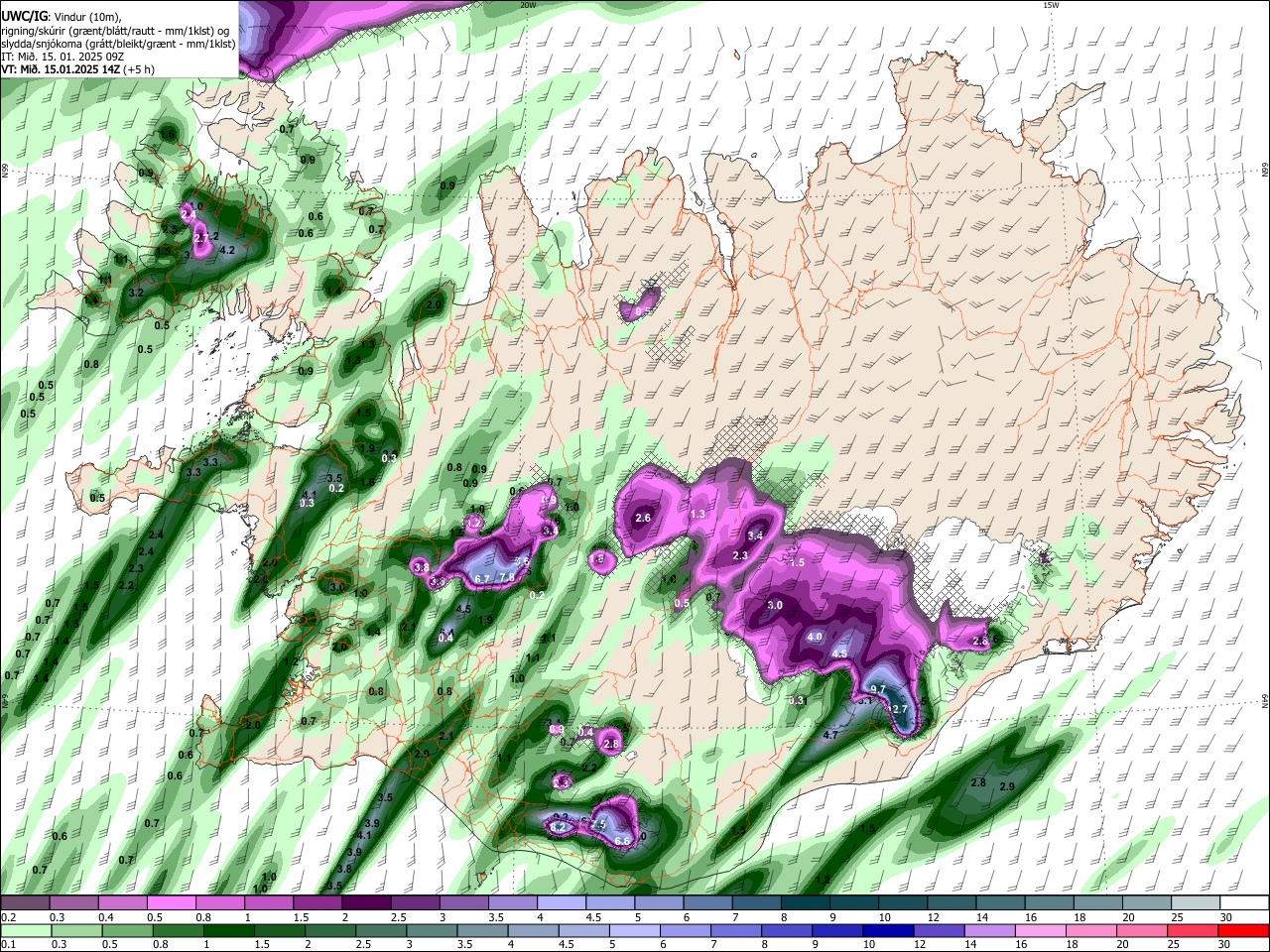1270x952 pixels.
Task: Click the crimson 25 swatch in the bottom legend row
Action: (1193, 931)
